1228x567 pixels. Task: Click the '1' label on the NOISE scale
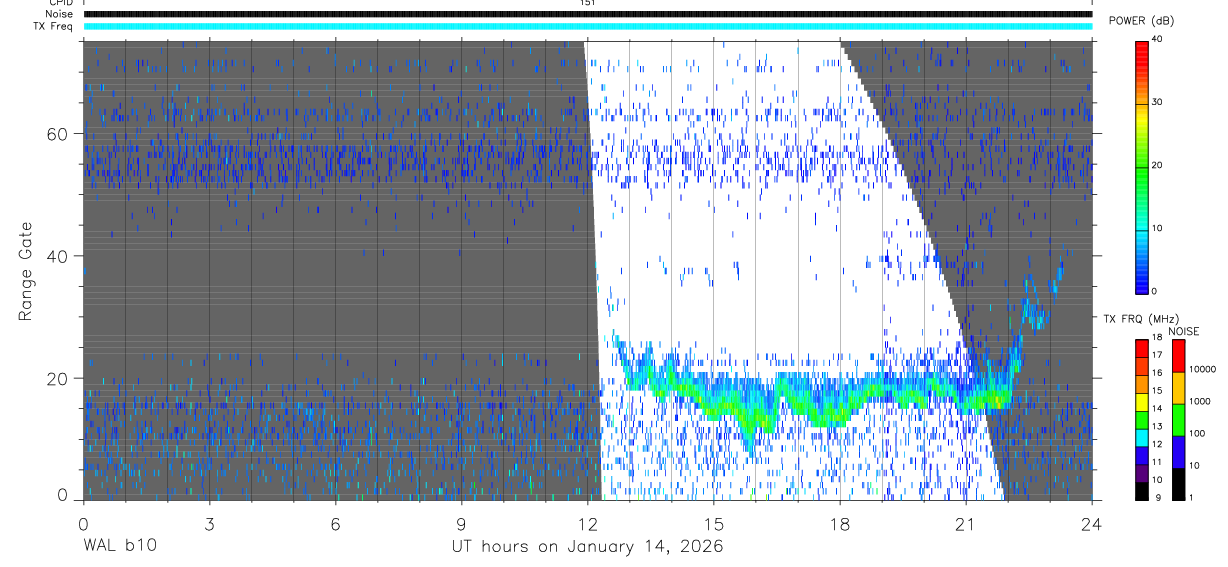click(1191, 498)
